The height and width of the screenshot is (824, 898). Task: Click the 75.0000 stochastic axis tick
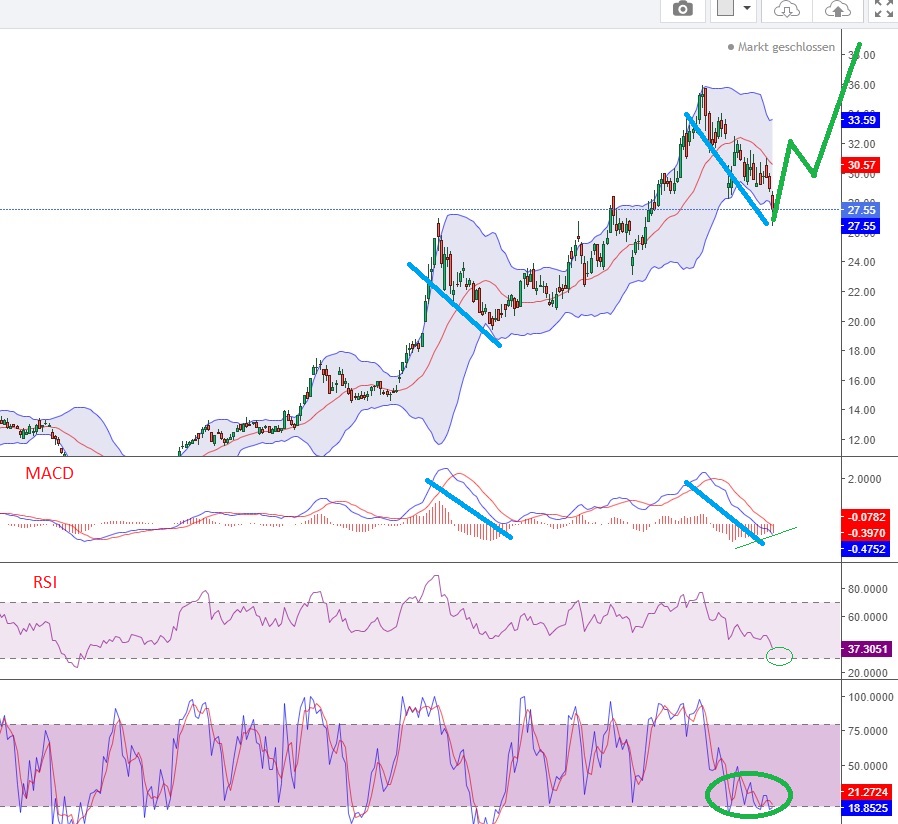click(x=867, y=731)
